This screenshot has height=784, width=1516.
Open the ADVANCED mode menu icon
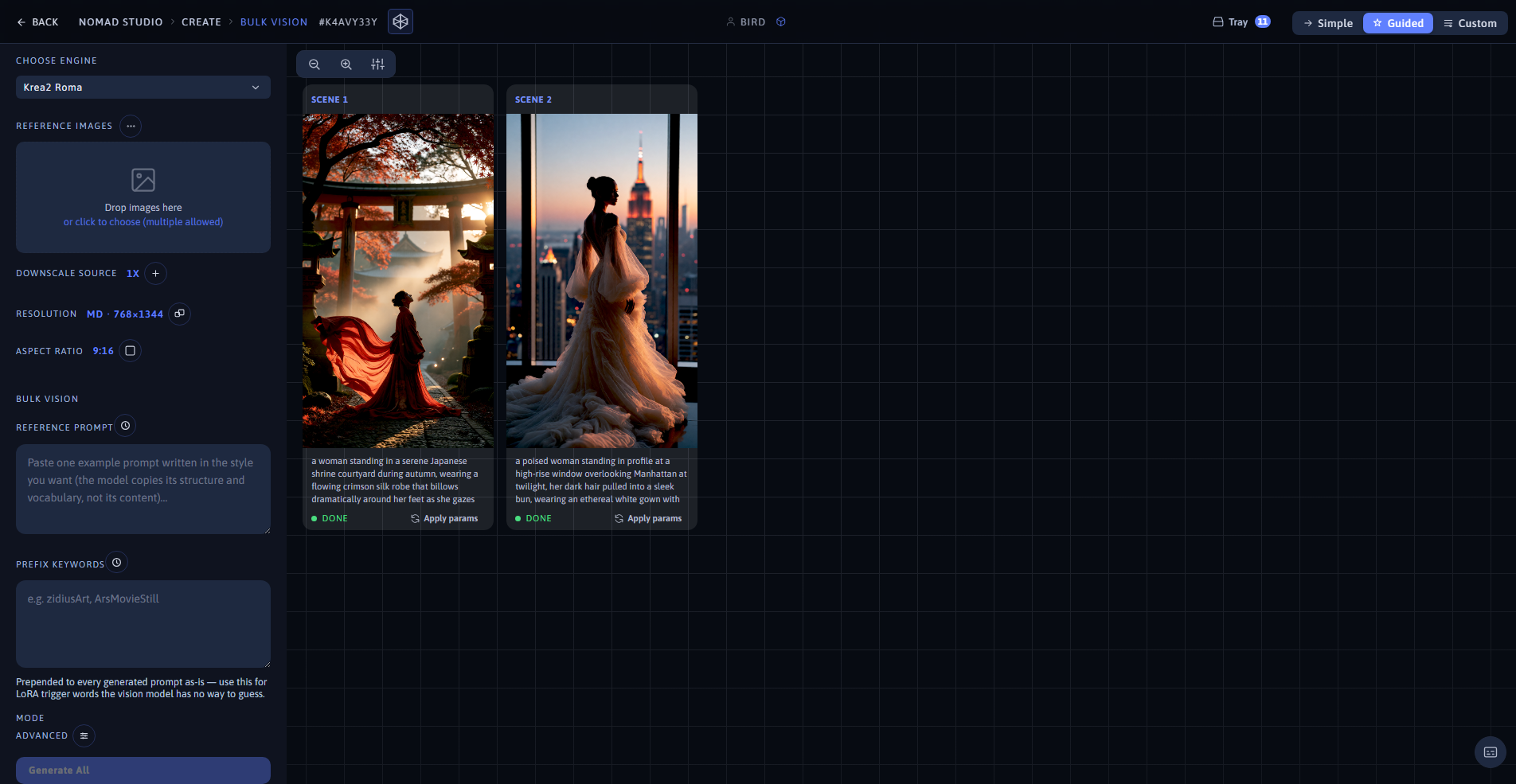point(84,735)
